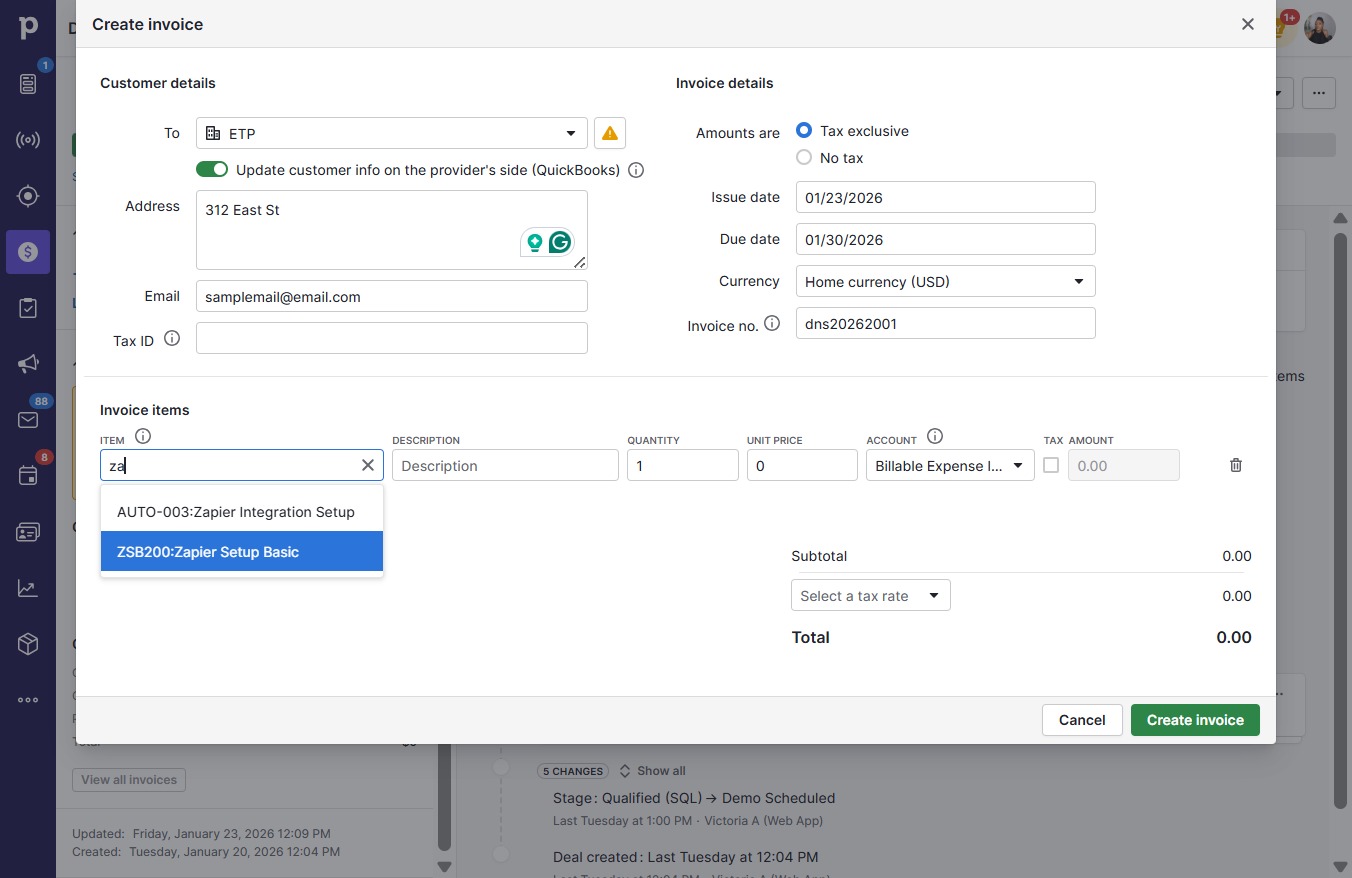Expand Show all changes in history
The image size is (1352, 878).
(x=652, y=771)
